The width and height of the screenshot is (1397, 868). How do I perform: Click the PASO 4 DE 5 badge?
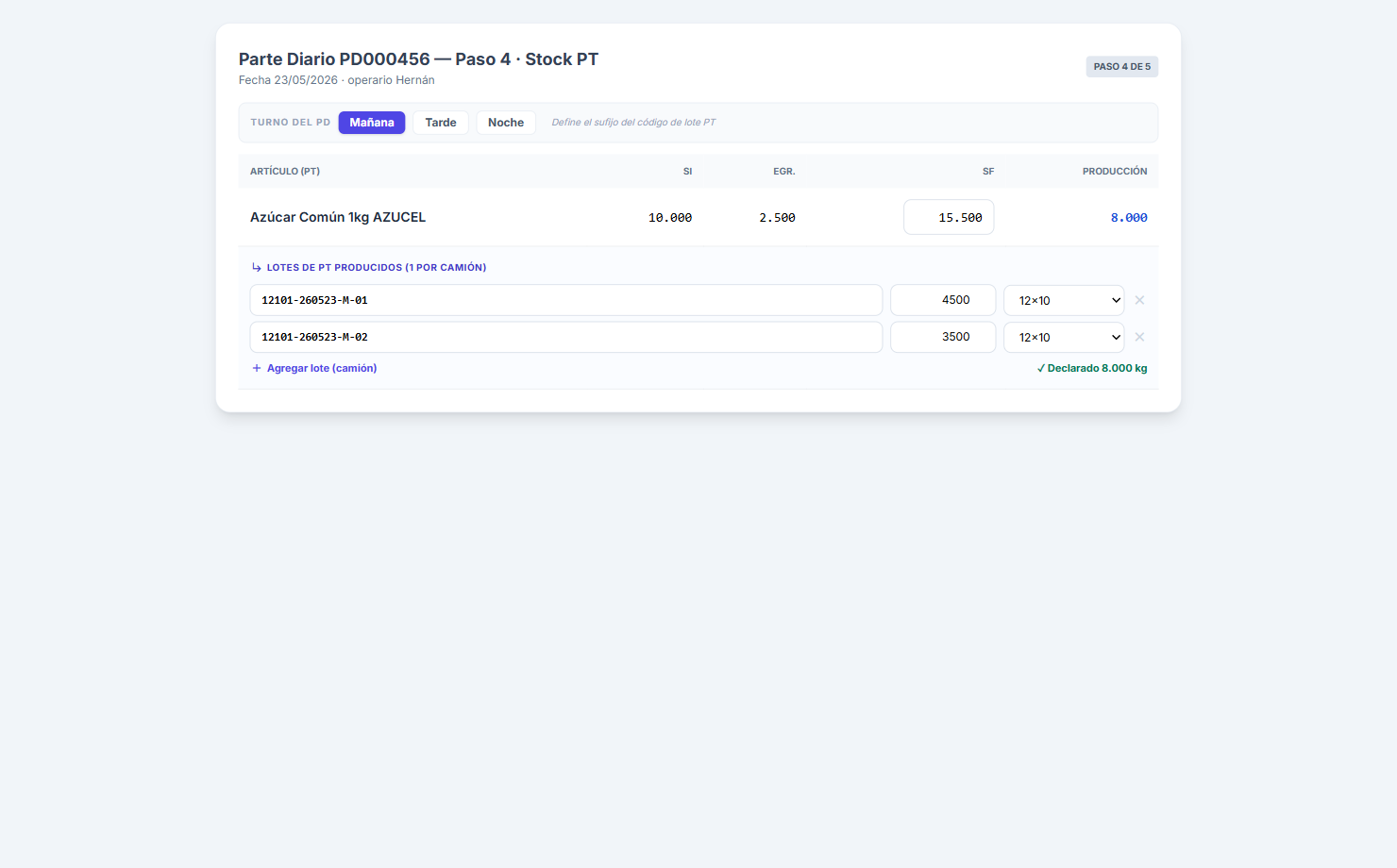coord(1122,67)
